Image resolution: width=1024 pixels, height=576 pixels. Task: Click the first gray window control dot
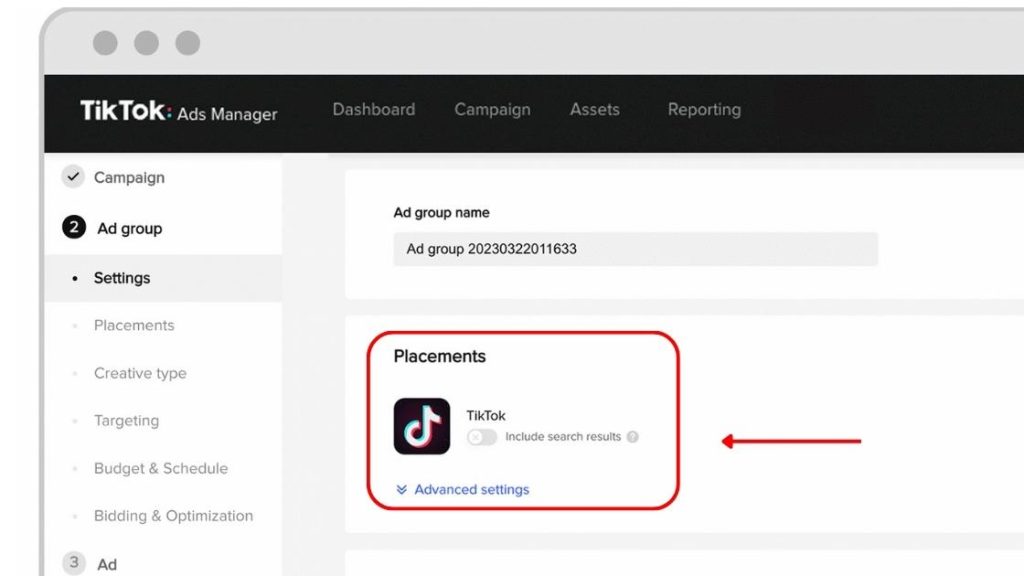(105, 43)
